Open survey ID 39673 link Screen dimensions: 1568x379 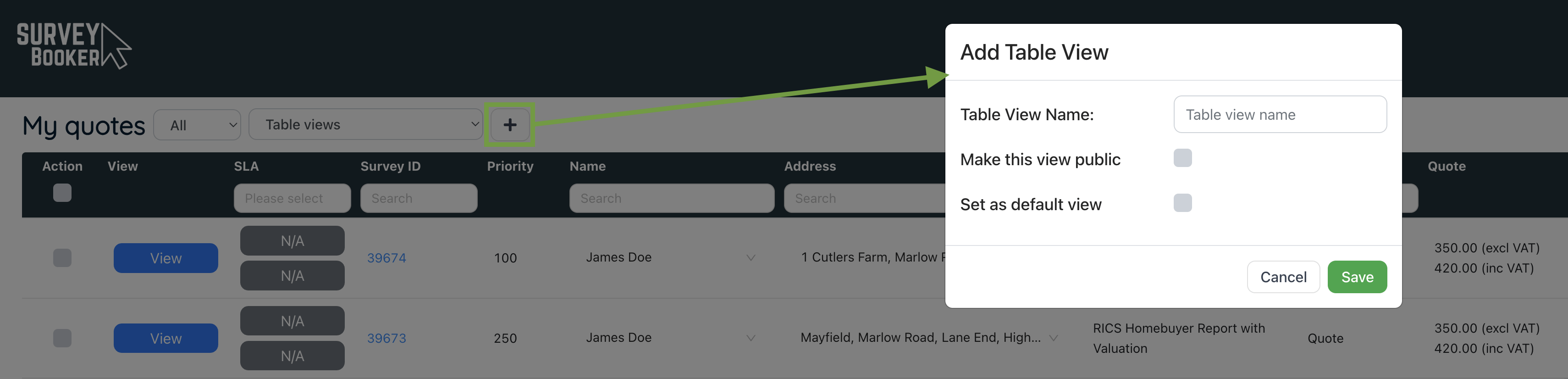click(x=386, y=338)
